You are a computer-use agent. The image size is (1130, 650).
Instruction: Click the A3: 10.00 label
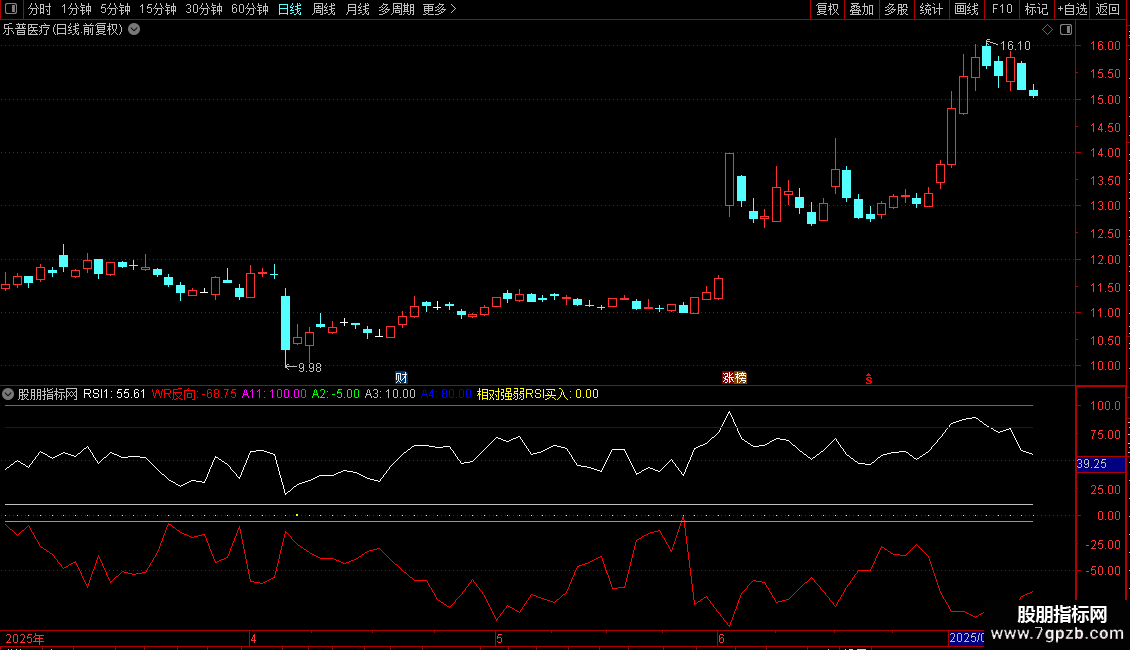pos(390,394)
